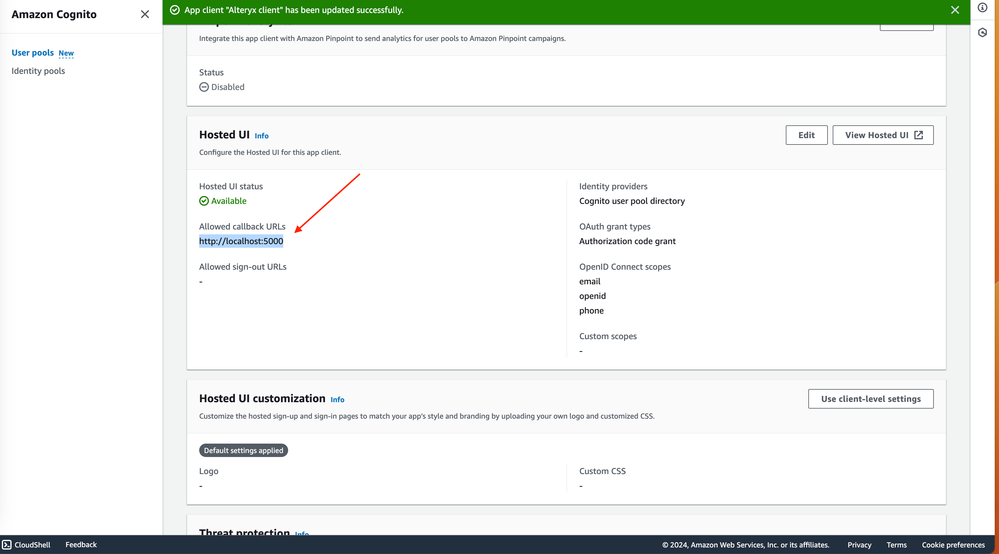Open Info link next to Hosted UI customization
The image size is (999, 554).
coord(337,399)
